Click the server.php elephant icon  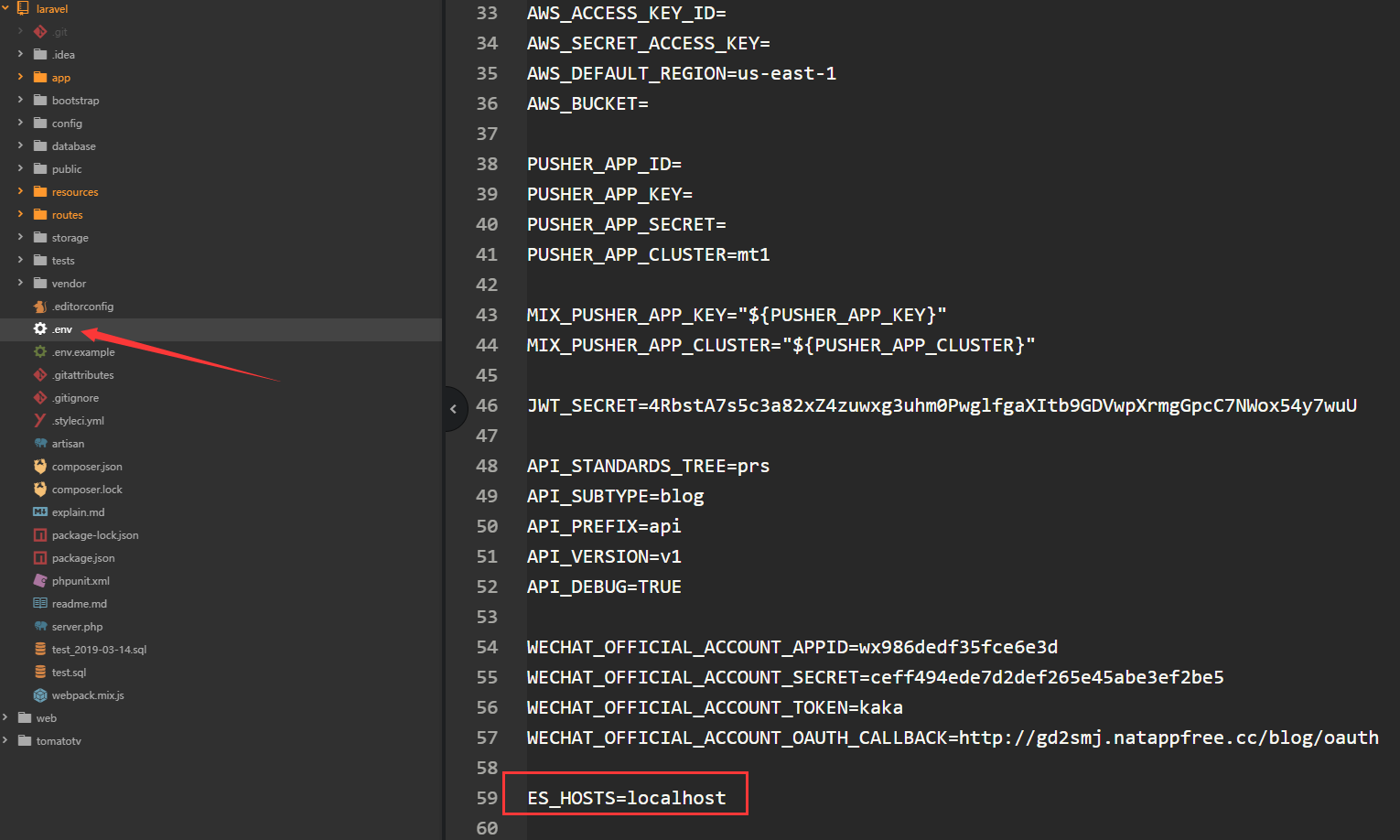pyautogui.click(x=40, y=627)
